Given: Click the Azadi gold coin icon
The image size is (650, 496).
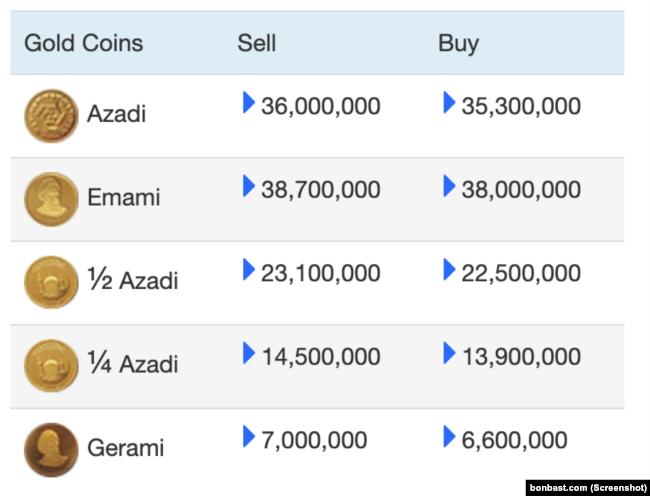Looking at the screenshot, I should pyautogui.click(x=51, y=116).
